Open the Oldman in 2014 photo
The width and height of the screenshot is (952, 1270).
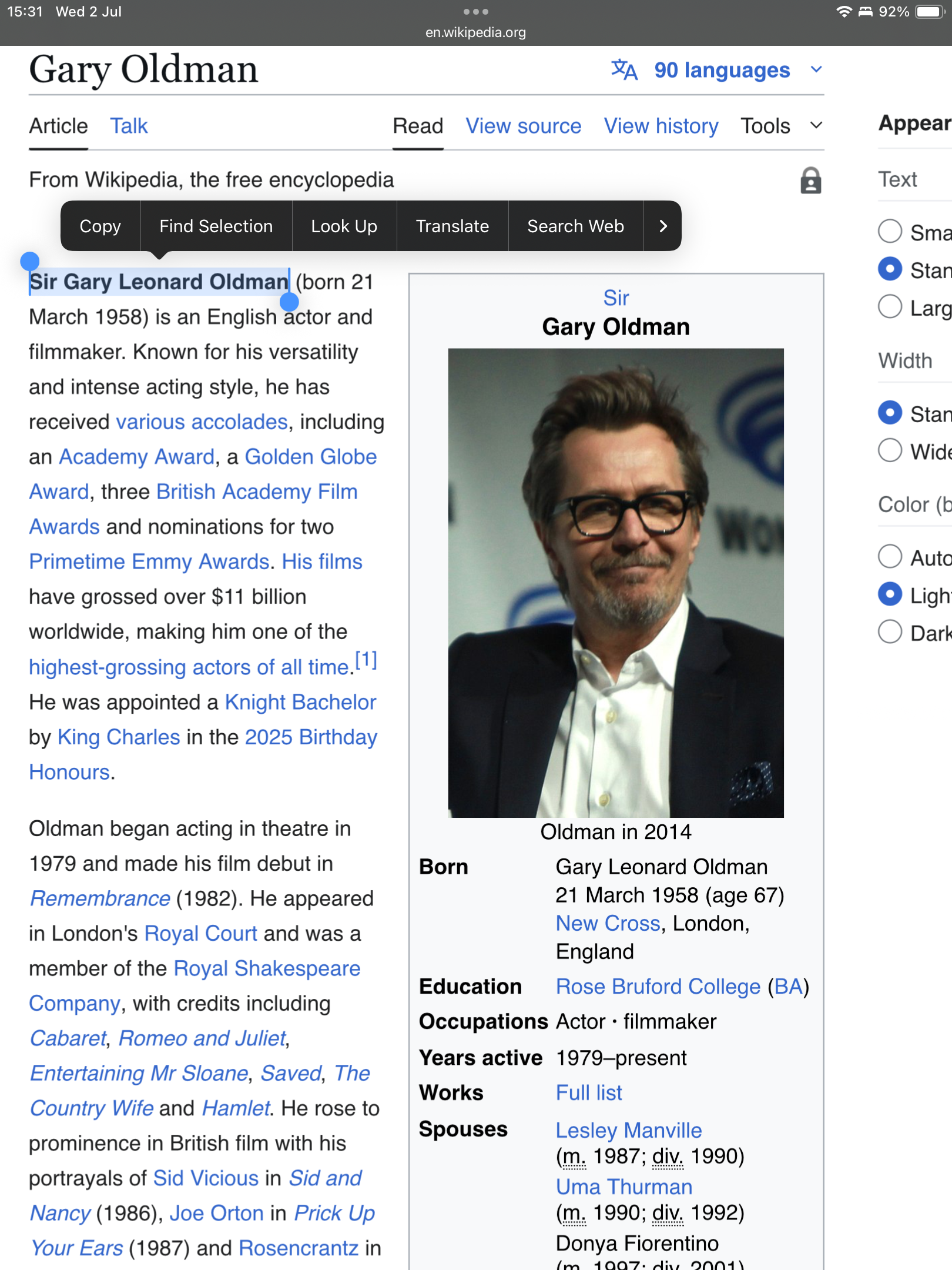(x=615, y=583)
